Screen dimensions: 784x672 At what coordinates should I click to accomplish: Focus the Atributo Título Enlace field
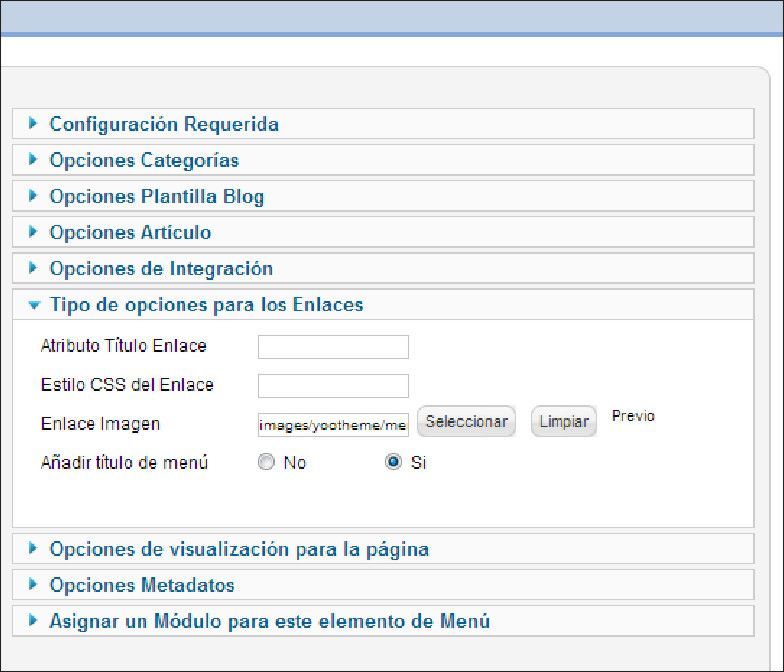click(333, 346)
